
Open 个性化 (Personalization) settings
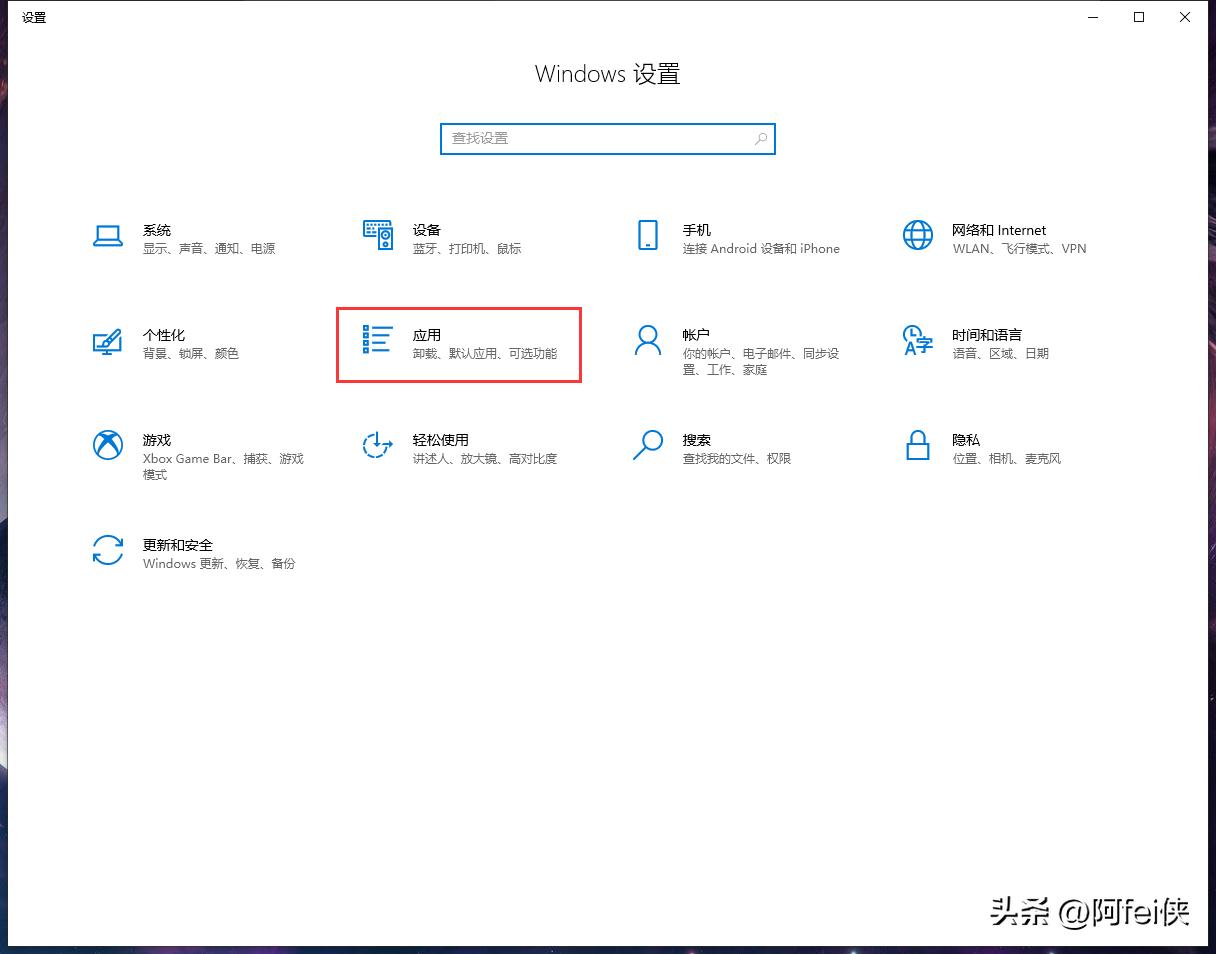(185, 344)
